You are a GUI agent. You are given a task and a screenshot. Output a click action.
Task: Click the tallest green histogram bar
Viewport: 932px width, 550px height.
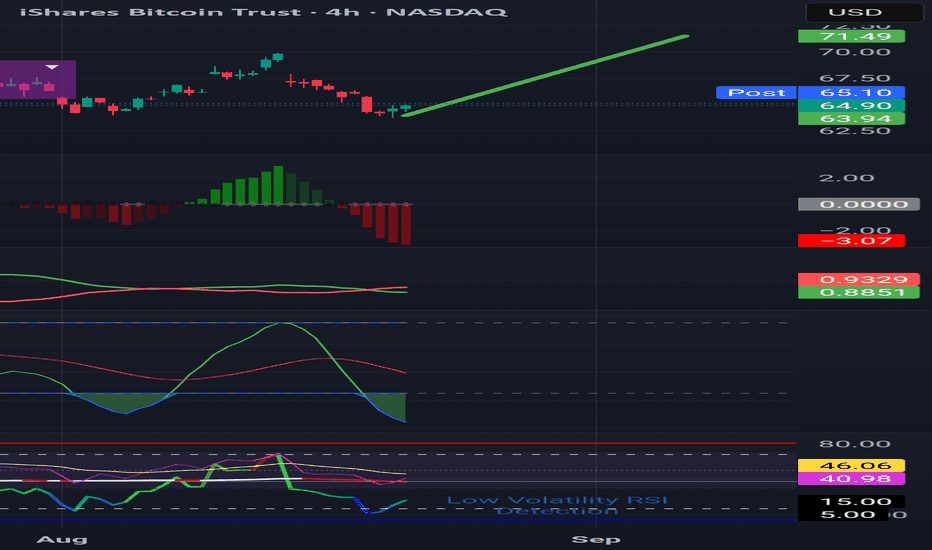point(278,186)
